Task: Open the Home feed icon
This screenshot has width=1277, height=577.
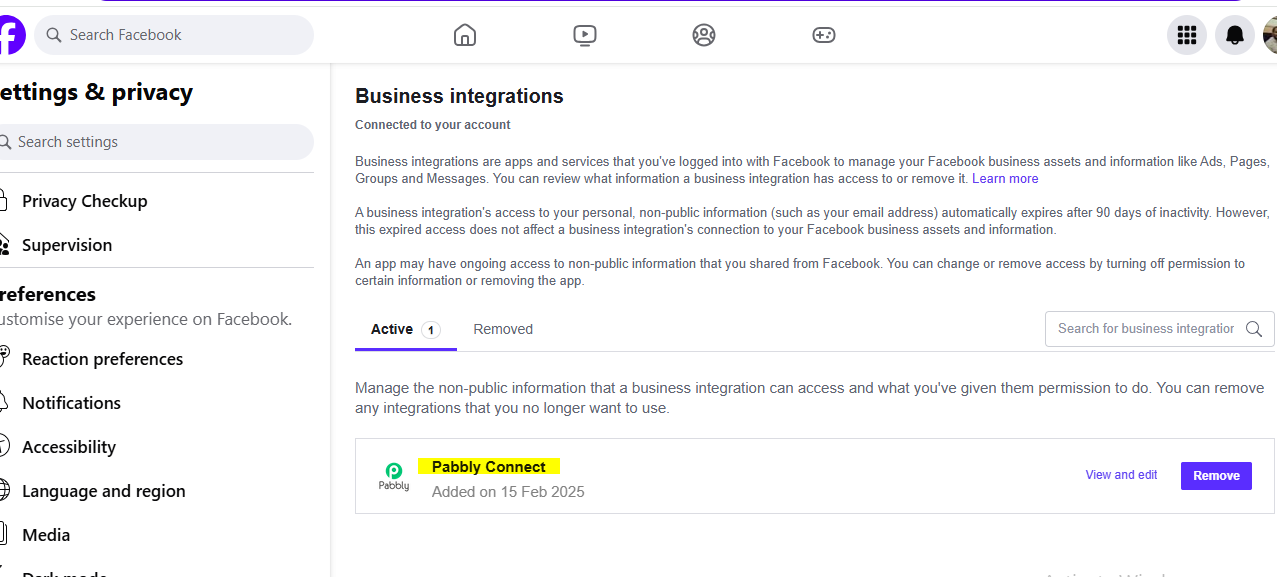Action: tap(464, 35)
